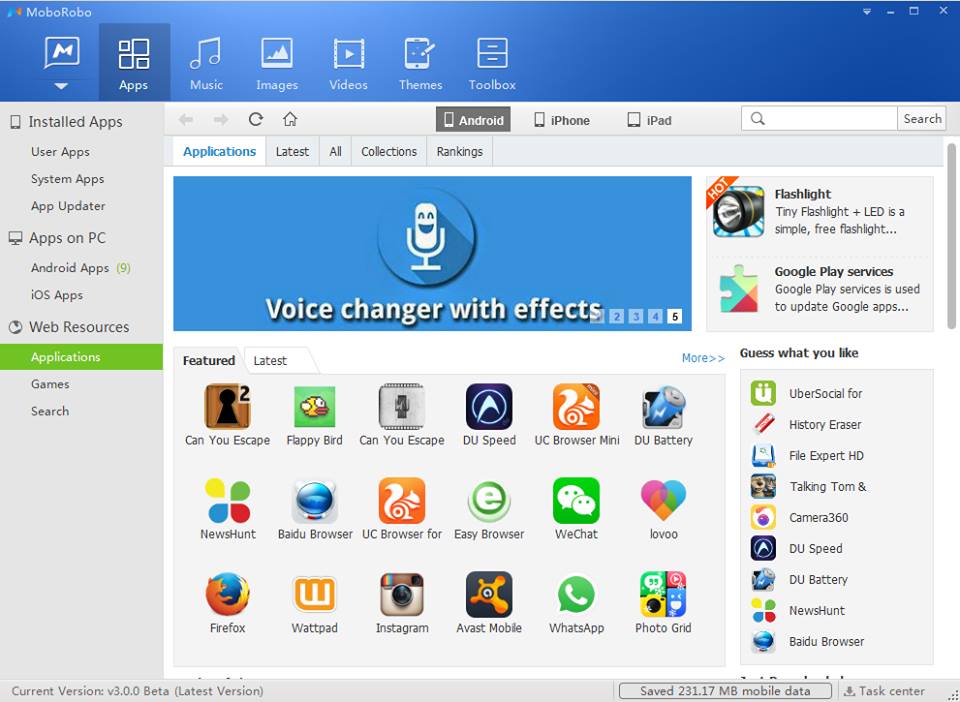
Task: Open the Toolbox icon
Action: pos(492,62)
